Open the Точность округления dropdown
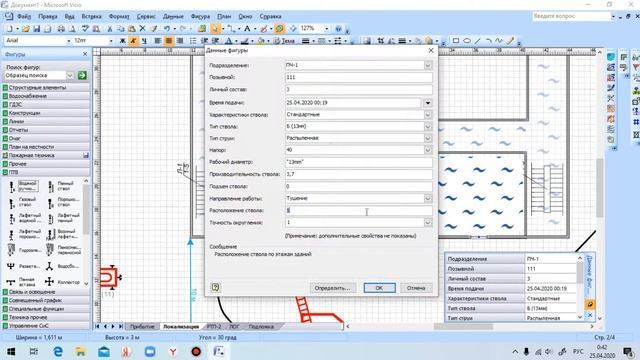Image resolution: width=640 pixels, height=360 pixels. coord(428,222)
